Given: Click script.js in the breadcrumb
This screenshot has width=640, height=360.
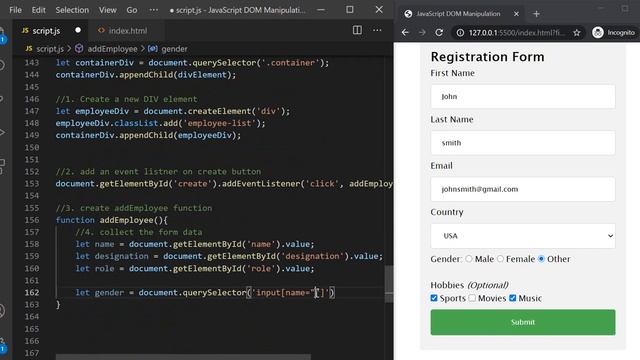Looking at the screenshot, I should (50, 49).
